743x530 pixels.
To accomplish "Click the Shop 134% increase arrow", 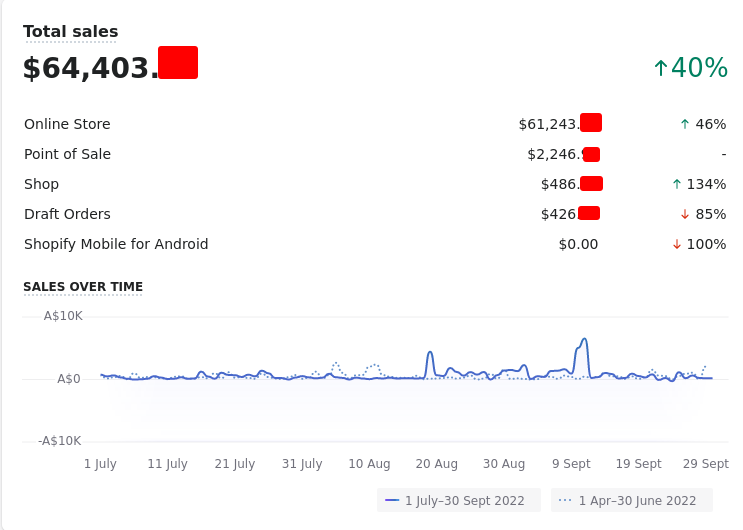I will 677,184.
